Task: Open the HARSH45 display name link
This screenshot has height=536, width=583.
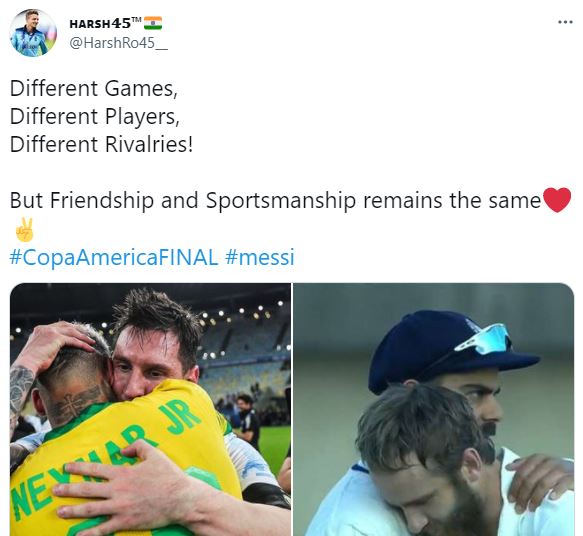Action: coord(100,23)
